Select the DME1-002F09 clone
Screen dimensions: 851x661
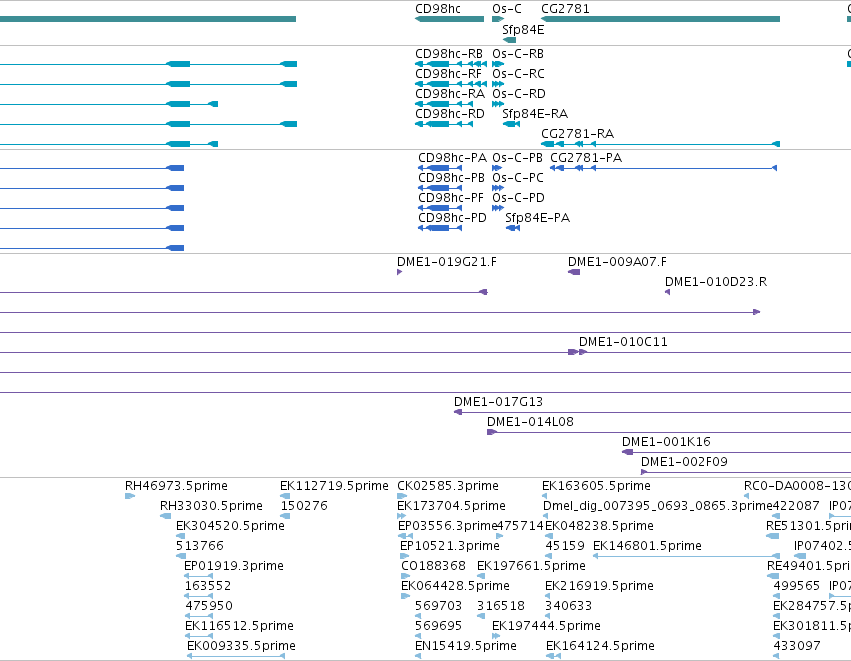746,472
